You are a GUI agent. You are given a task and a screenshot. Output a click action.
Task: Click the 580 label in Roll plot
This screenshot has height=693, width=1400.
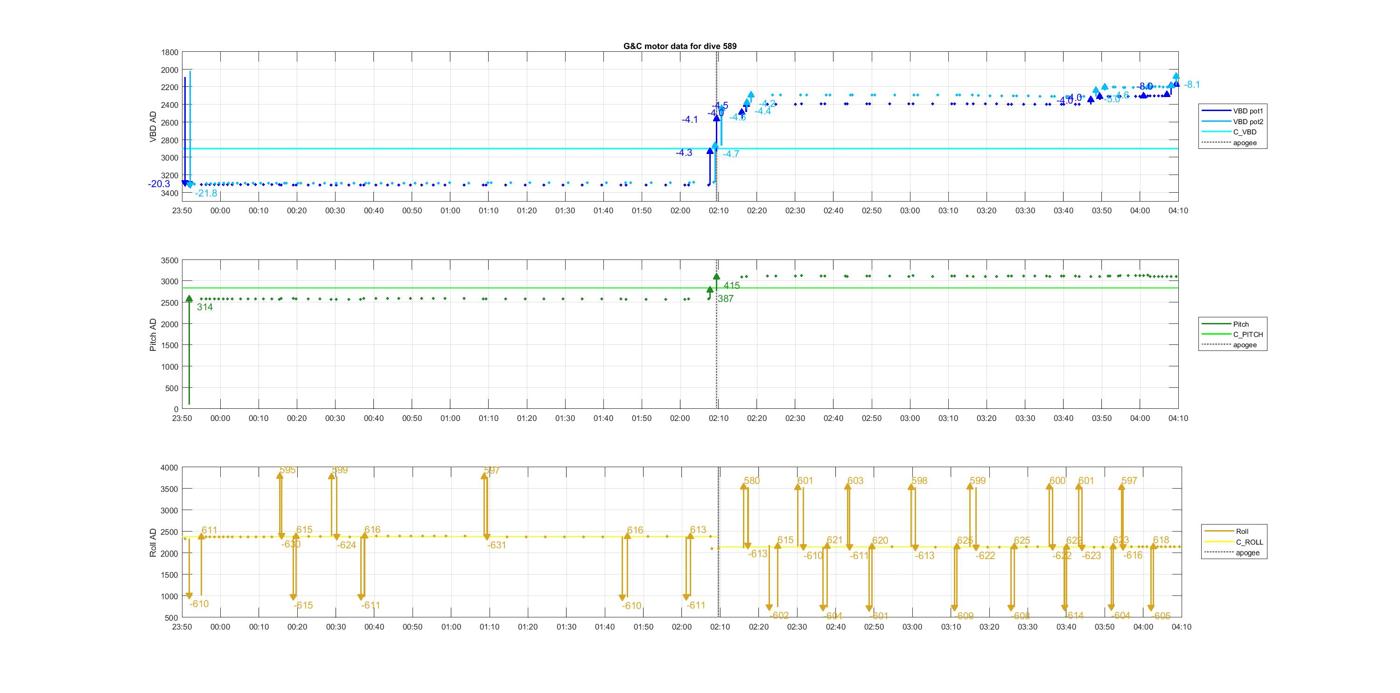tap(751, 482)
